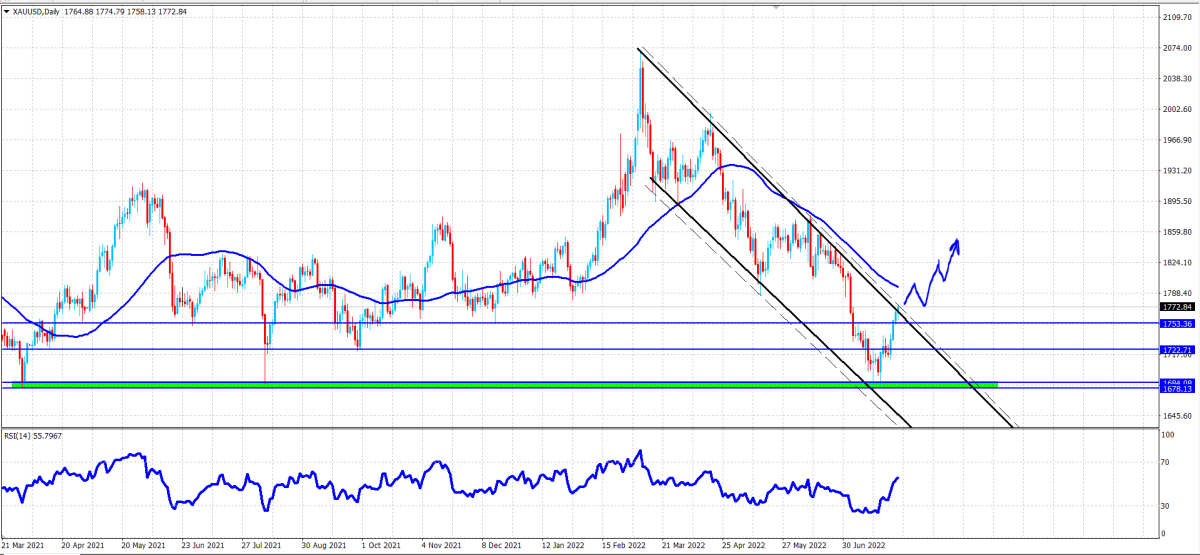Click the 2109.70 price scale label
Screen dimensions: 1200x555
click(x=1176, y=17)
